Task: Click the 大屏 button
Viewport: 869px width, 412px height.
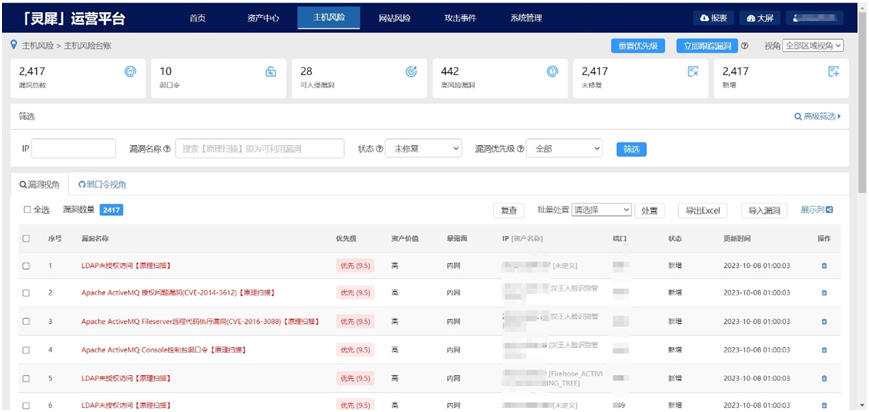Action: (760, 18)
